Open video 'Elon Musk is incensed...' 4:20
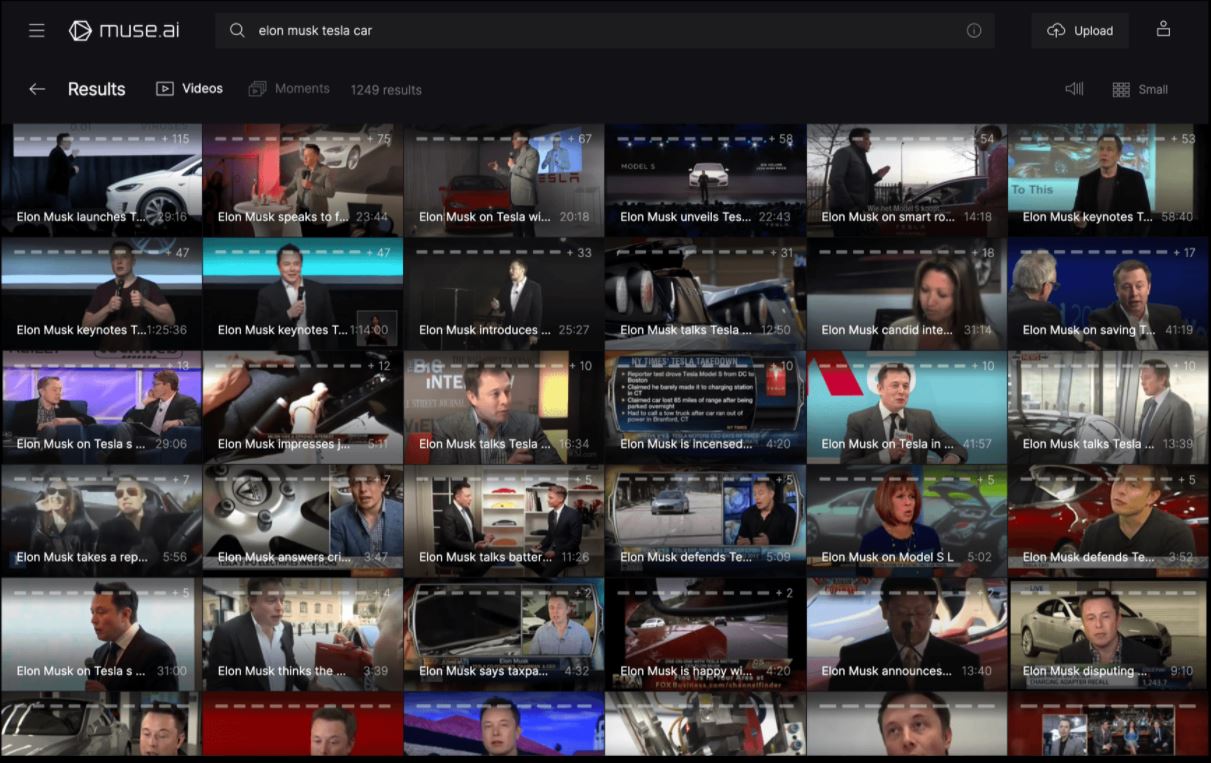 point(705,407)
